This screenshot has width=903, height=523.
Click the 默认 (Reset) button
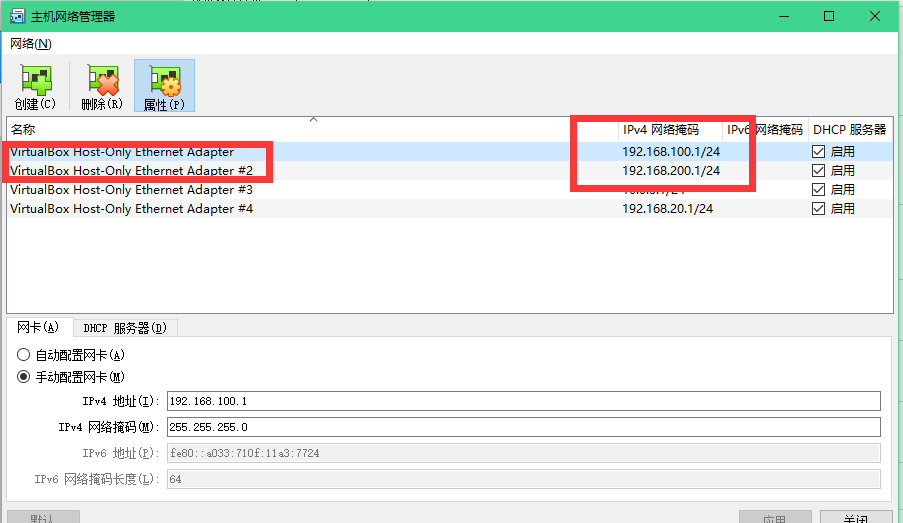[x=43, y=517]
